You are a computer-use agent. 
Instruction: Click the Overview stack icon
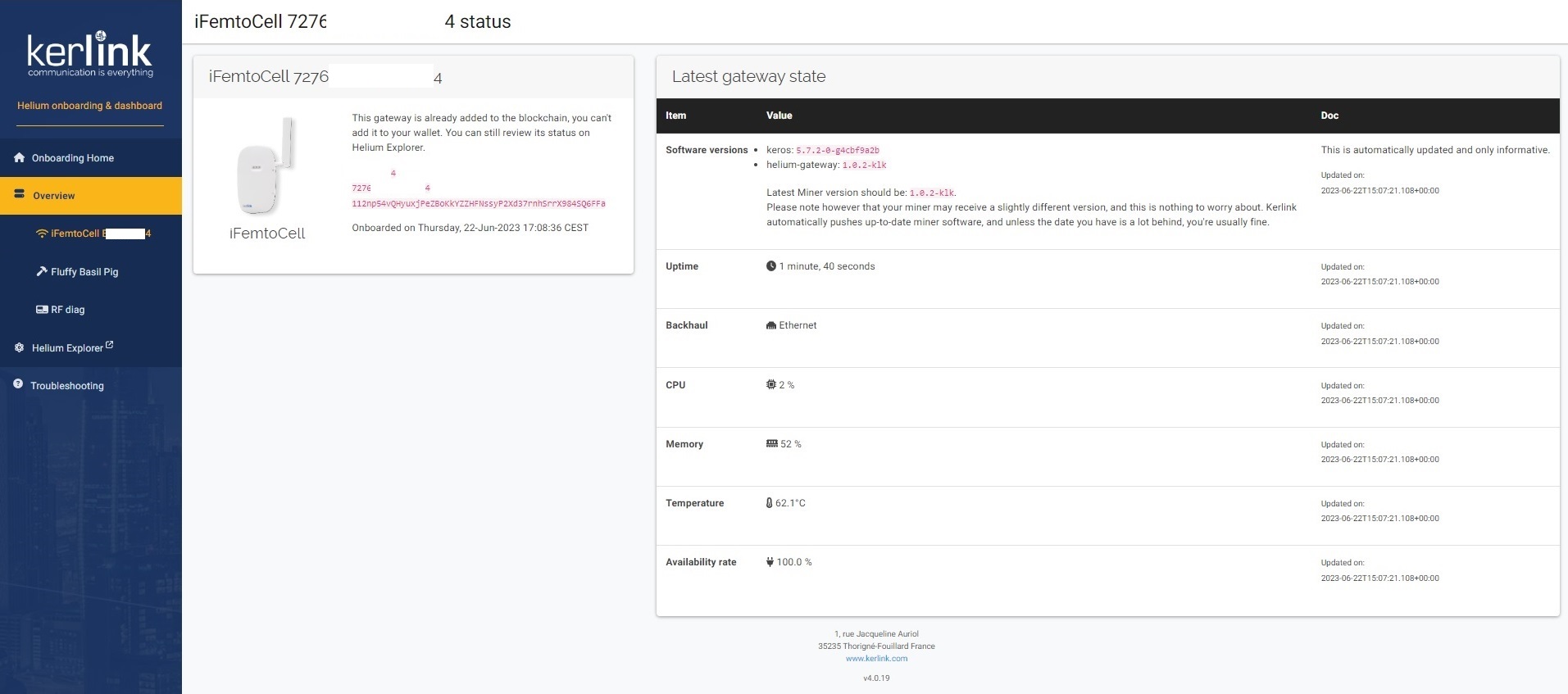[x=20, y=195]
